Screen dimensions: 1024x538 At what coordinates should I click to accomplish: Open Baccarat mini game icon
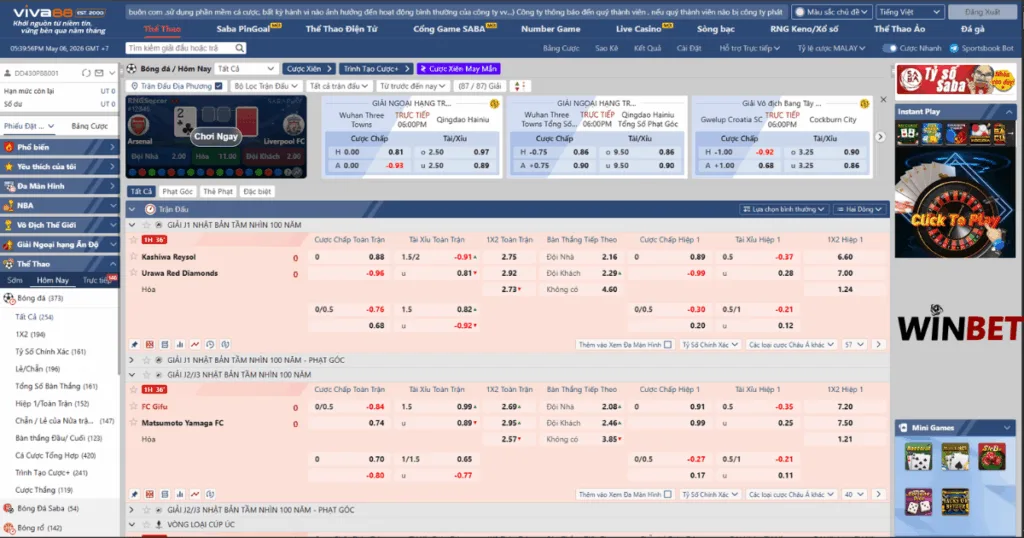(x=918, y=456)
